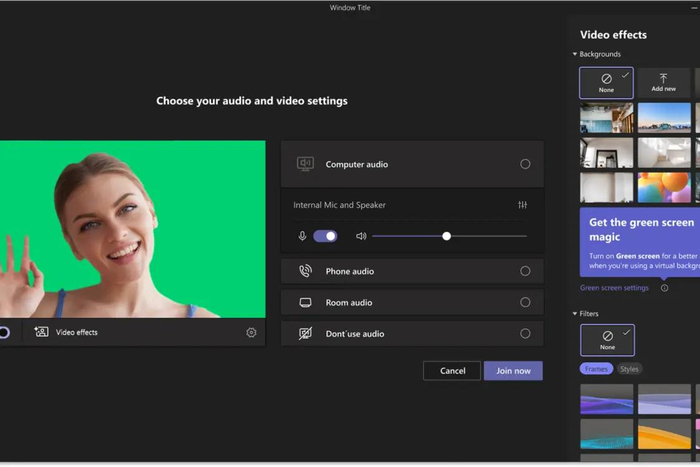
Task: Select the Computer audio radio button
Action: 525,164
